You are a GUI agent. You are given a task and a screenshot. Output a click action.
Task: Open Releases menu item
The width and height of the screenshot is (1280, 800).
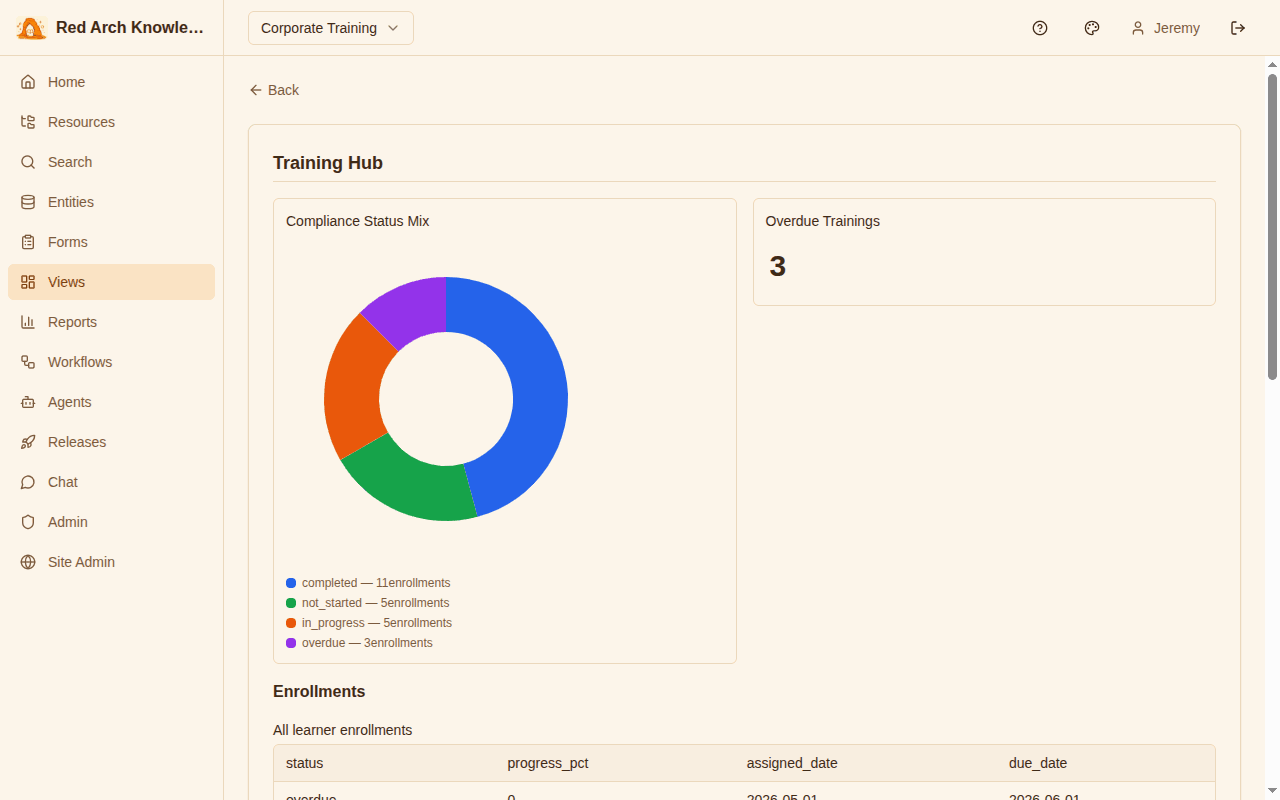click(x=111, y=442)
